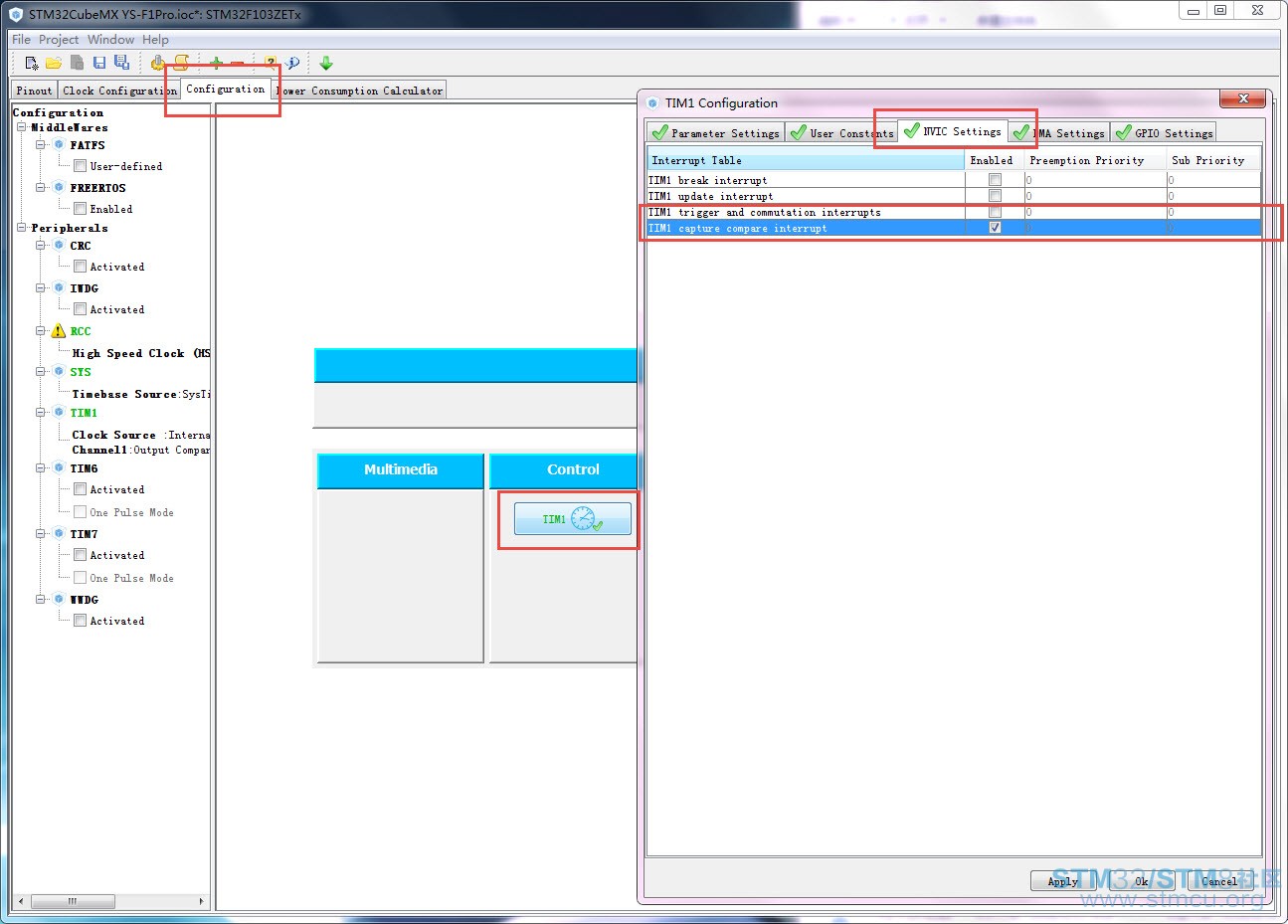Click the FATFS gear icon in tree
The height and width of the screenshot is (924, 1288).
click(59, 145)
